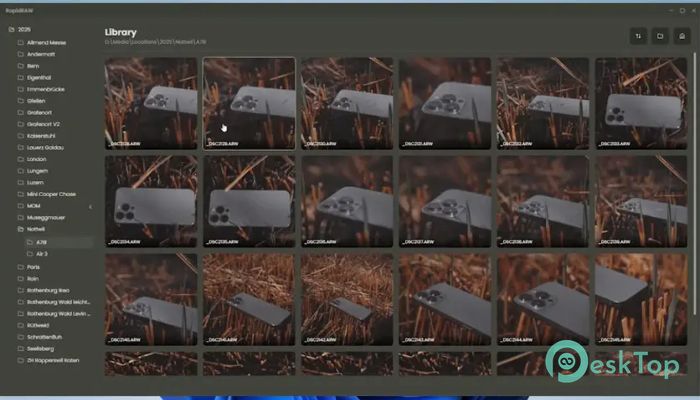Open the _DSC2137.ARW thumbnail
Screen dimensions: 700x400
(x=445, y=201)
